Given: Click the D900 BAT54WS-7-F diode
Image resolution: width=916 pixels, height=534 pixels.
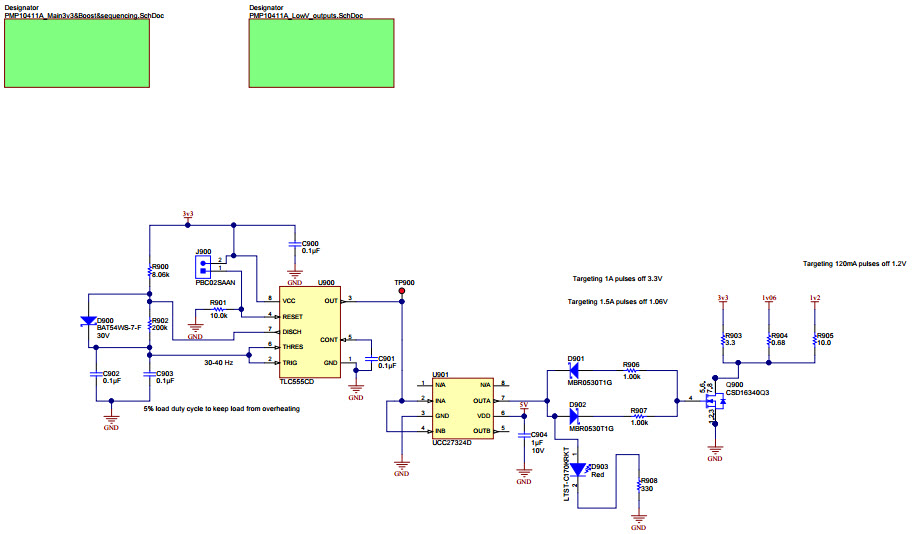Looking at the screenshot, I should point(90,322).
